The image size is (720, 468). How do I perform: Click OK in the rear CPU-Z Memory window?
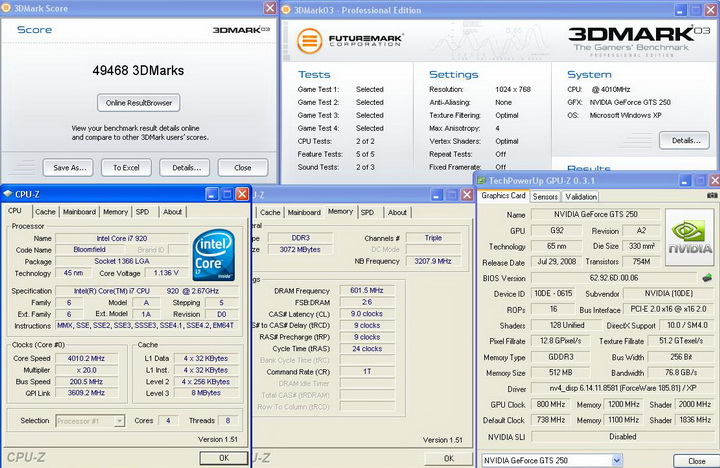tap(449, 458)
